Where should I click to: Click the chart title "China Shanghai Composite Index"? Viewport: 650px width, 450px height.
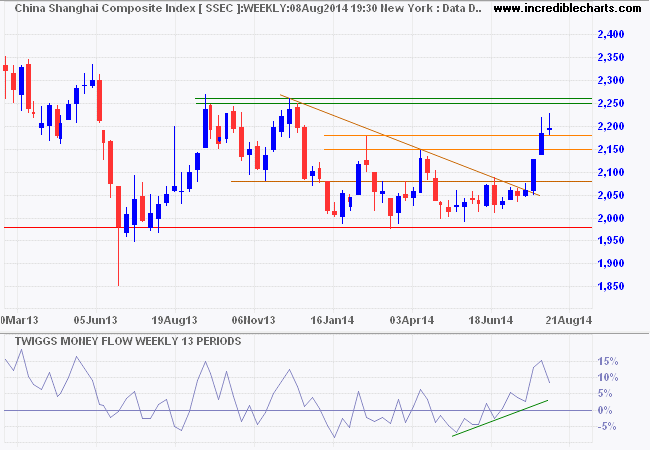pos(105,8)
